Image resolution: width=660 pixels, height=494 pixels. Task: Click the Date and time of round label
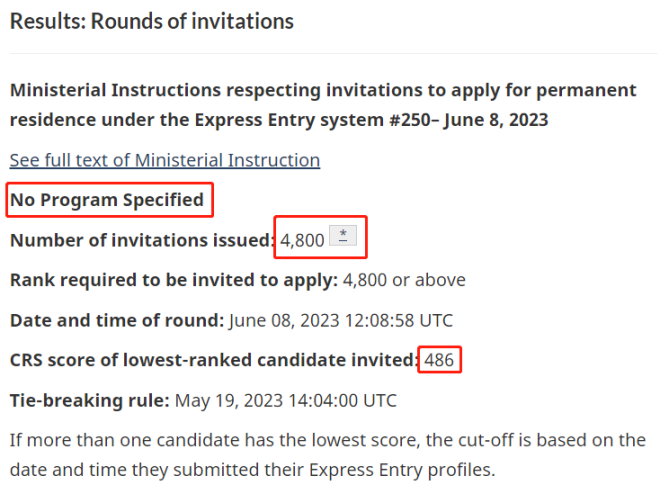coord(117,320)
